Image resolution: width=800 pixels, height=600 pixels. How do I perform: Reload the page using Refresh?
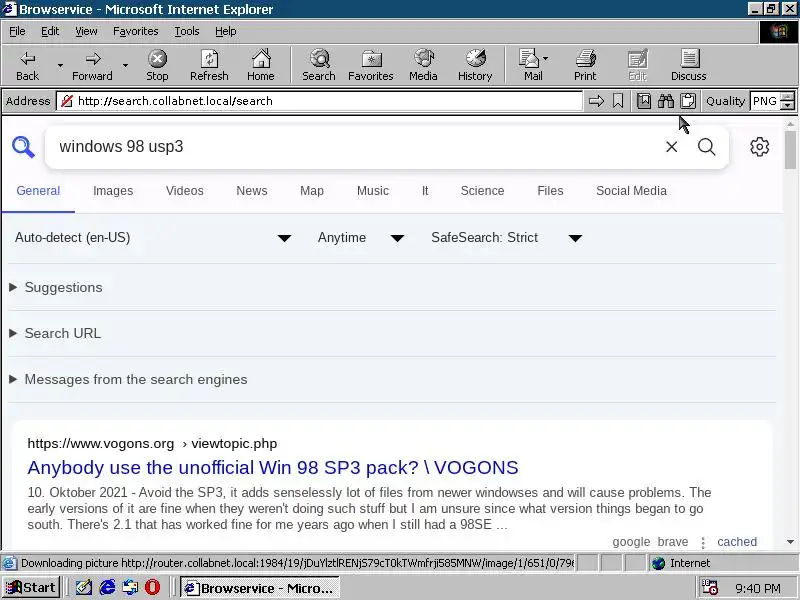pos(209,65)
